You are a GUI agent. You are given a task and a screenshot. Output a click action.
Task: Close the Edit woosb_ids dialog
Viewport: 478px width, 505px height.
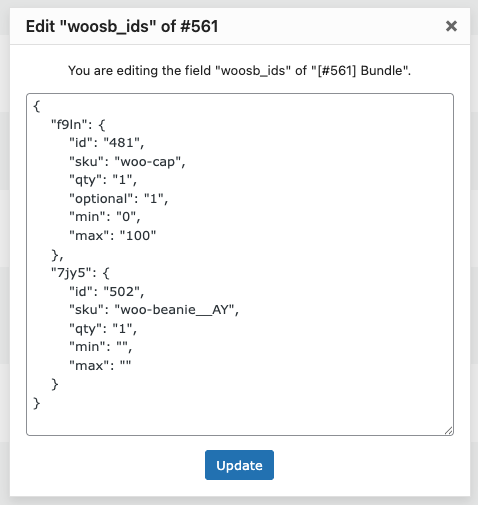tap(451, 26)
